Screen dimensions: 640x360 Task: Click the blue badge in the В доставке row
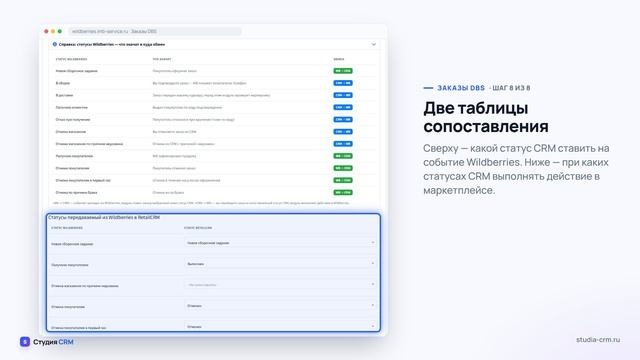(x=343, y=95)
